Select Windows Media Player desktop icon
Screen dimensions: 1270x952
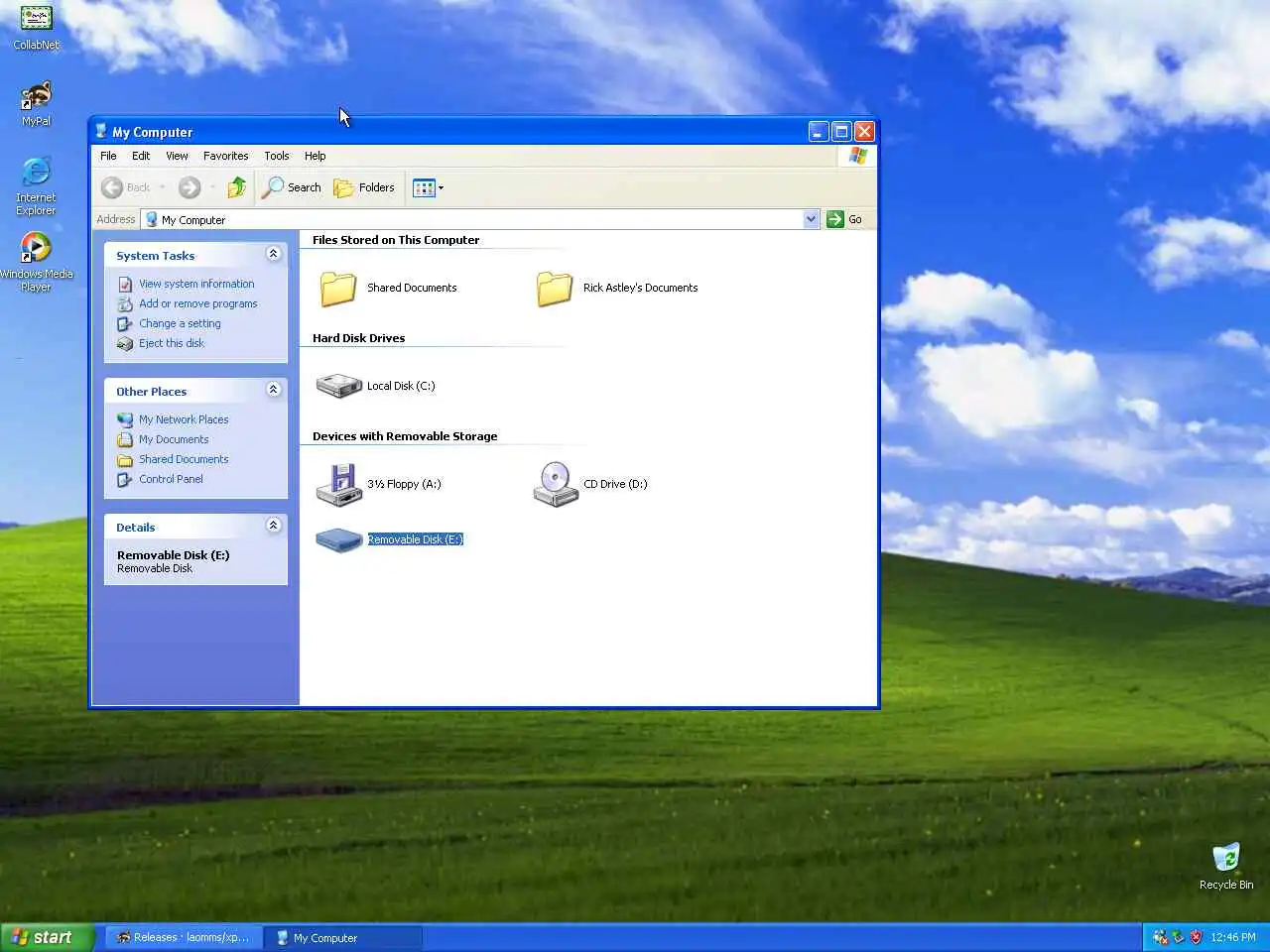click(36, 262)
